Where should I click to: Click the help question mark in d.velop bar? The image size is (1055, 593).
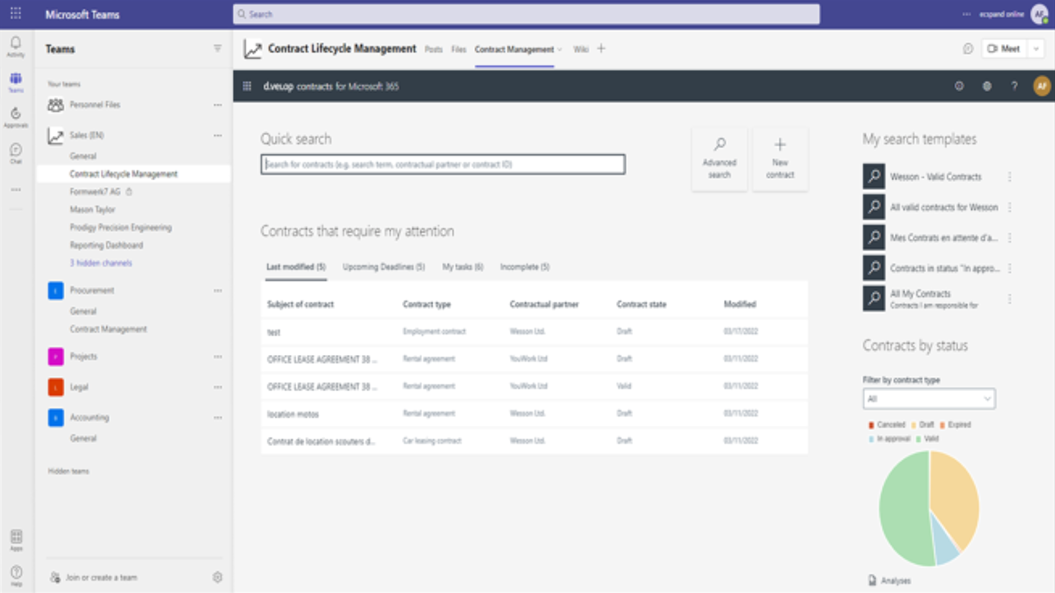(1014, 86)
